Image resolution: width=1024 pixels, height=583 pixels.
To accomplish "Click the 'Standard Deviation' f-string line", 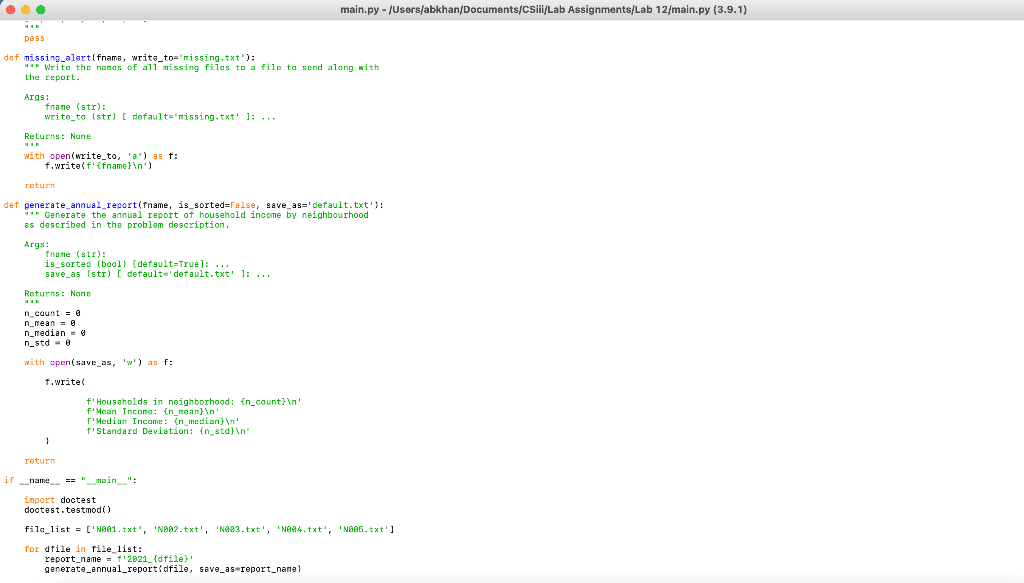I will (168, 432).
